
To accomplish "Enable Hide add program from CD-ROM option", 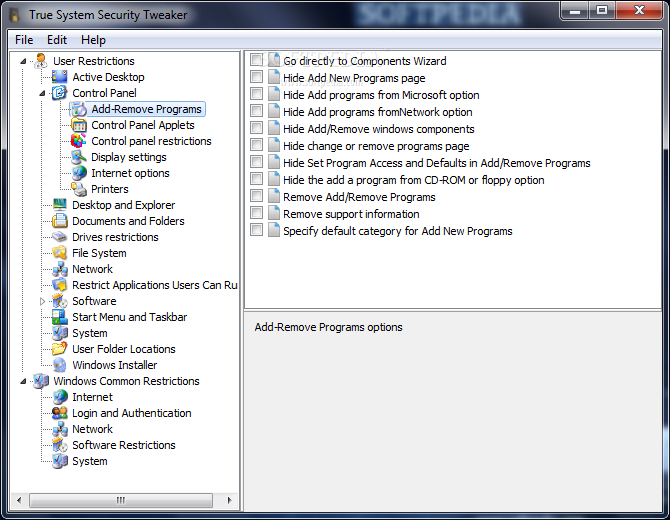I will (256, 179).
